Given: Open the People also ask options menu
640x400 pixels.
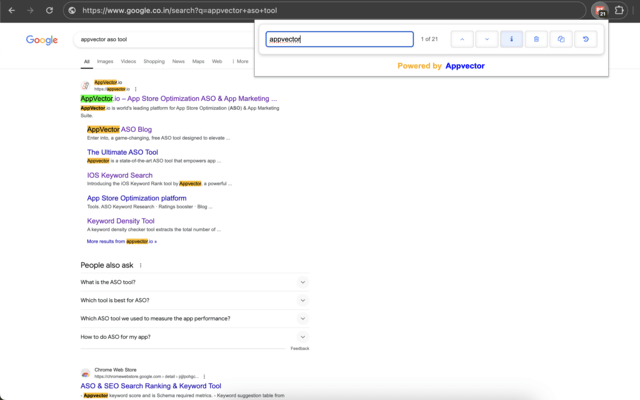Looking at the screenshot, I should point(140,265).
